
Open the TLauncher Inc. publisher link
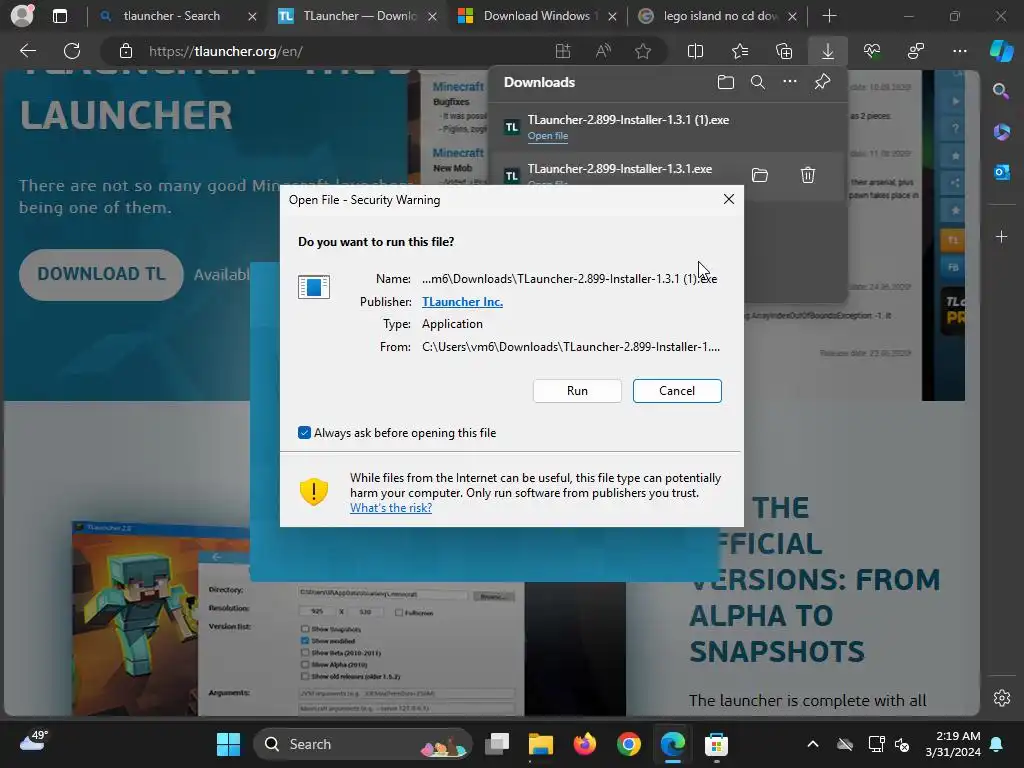click(x=462, y=302)
